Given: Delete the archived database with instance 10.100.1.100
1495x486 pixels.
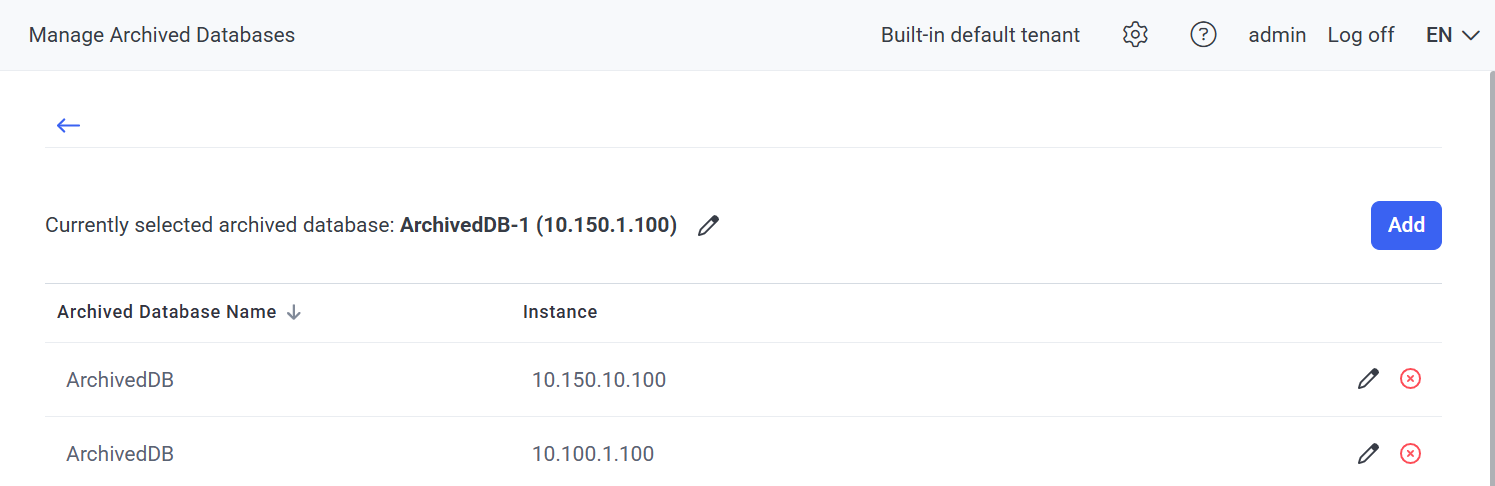Looking at the screenshot, I should click(x=1410, y=454).
